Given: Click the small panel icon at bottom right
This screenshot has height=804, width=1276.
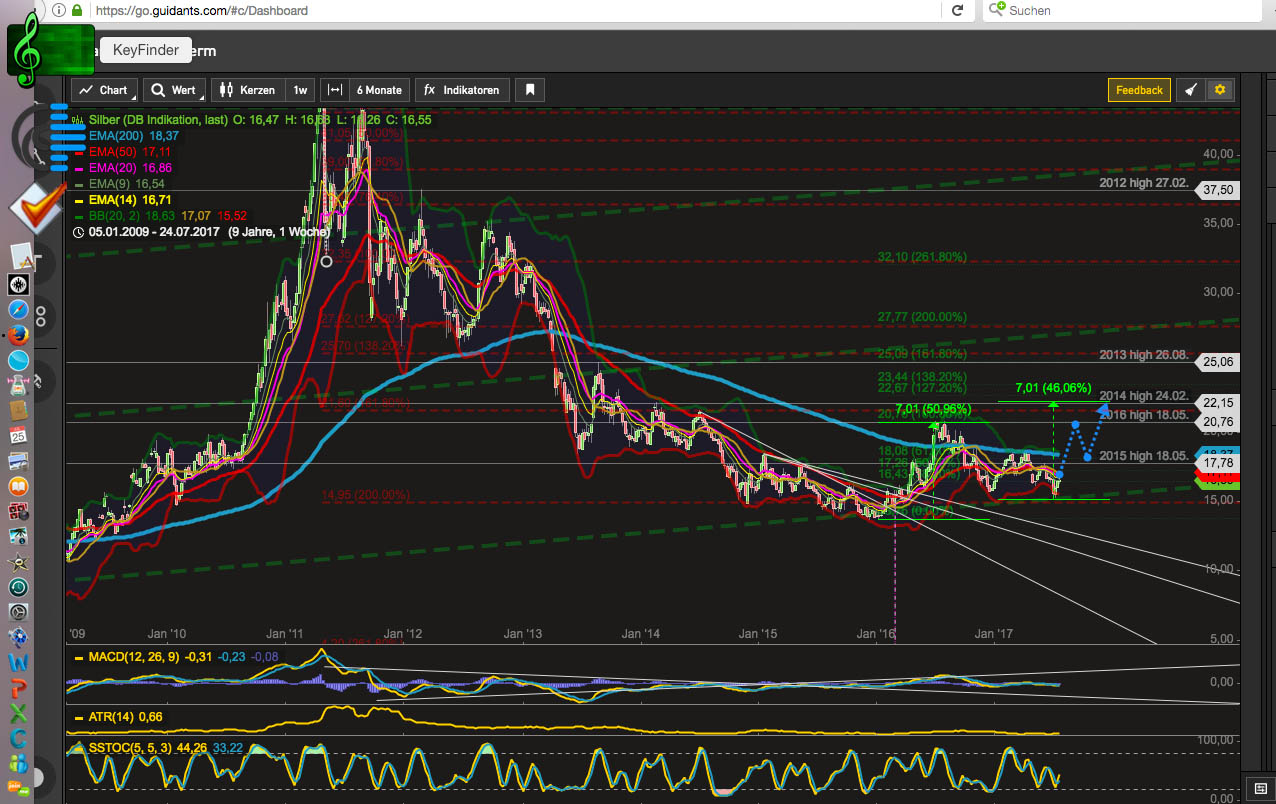Looking at the screenshot, I should 1260,787.
